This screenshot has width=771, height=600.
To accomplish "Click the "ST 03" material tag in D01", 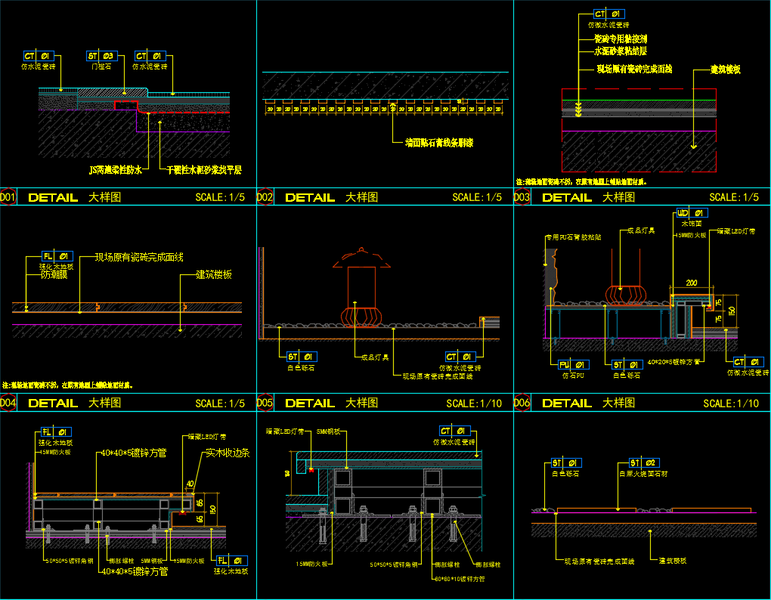I will coord(102,56).
